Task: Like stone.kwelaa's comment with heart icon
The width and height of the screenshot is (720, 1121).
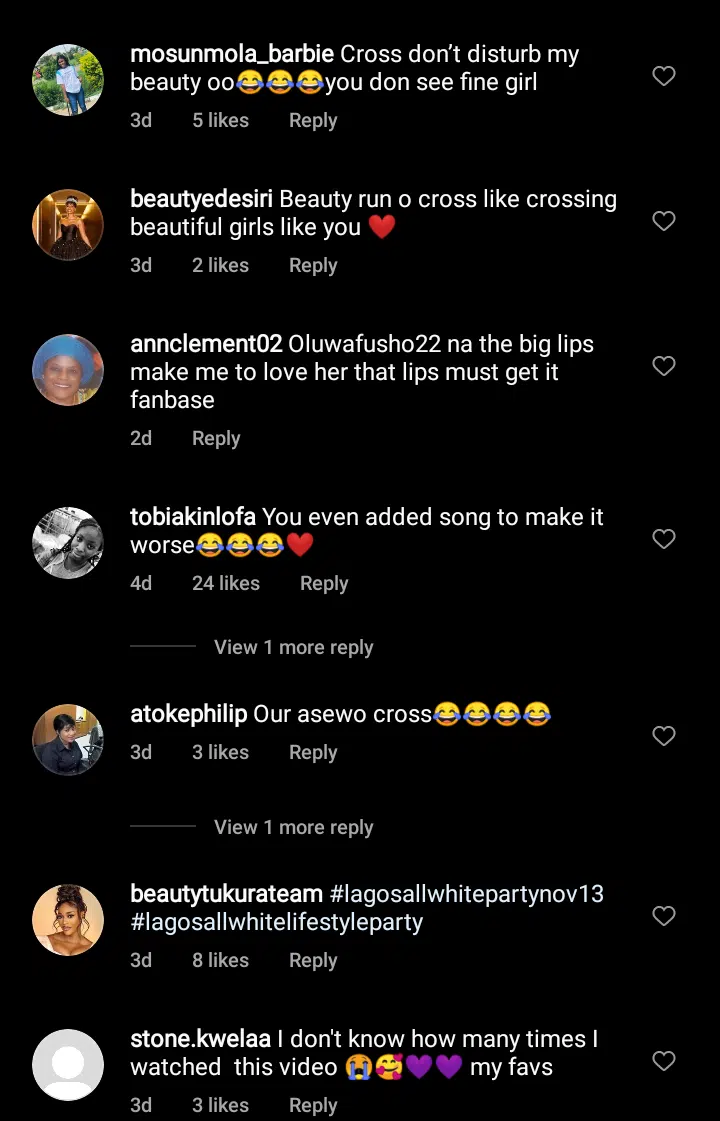Action: 664,1061
